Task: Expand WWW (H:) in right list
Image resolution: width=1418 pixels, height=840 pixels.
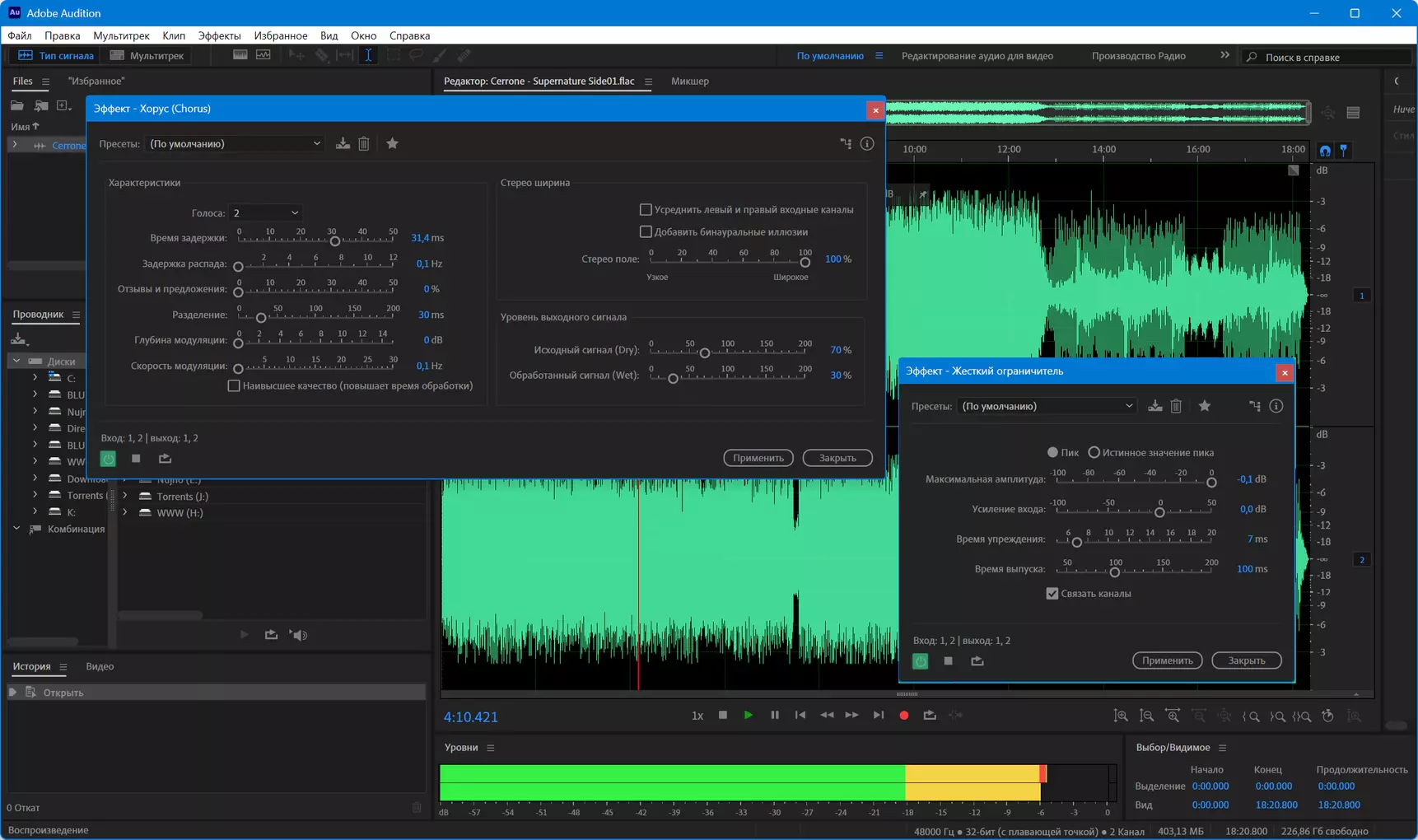Action: (x=124, y=512)
